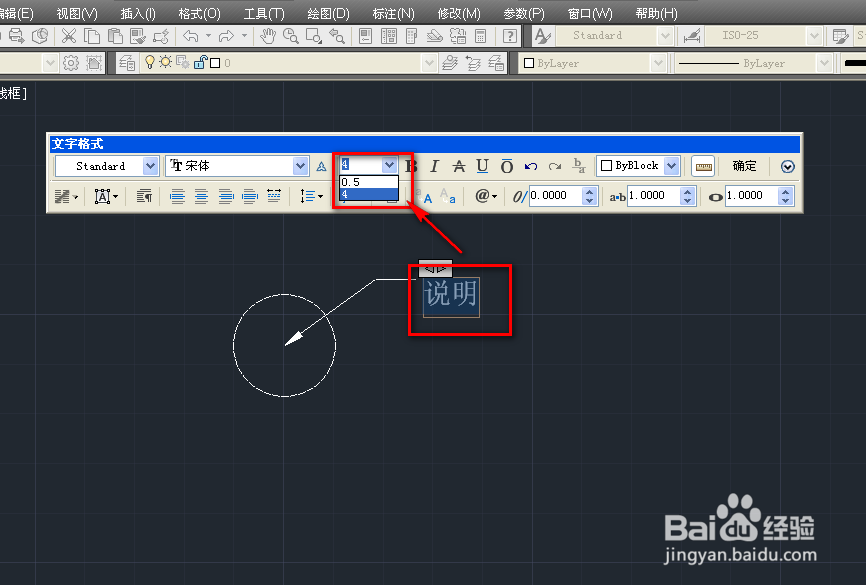Toggle layer 0 on/off lightbulb
Image resolution: width=866 pixels, height=585 pixels.
click(x=150, y=62)
